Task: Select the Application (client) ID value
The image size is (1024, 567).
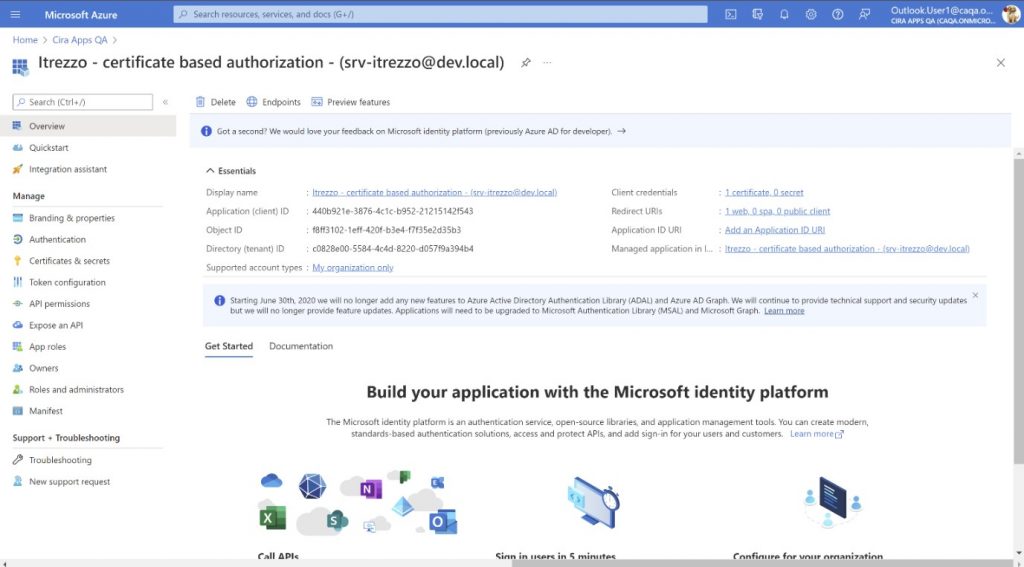Action: pyautogui.click(x=392, y=212)
